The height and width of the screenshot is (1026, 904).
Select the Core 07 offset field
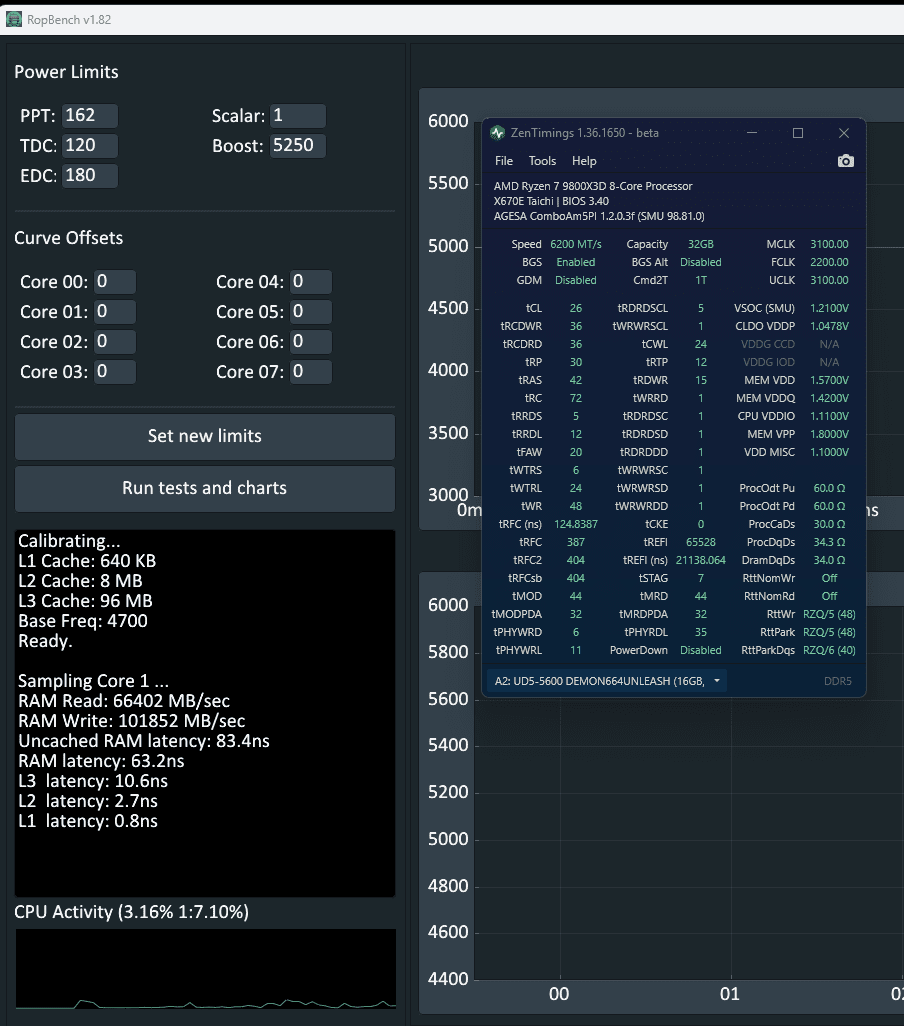tap(311, 372)
